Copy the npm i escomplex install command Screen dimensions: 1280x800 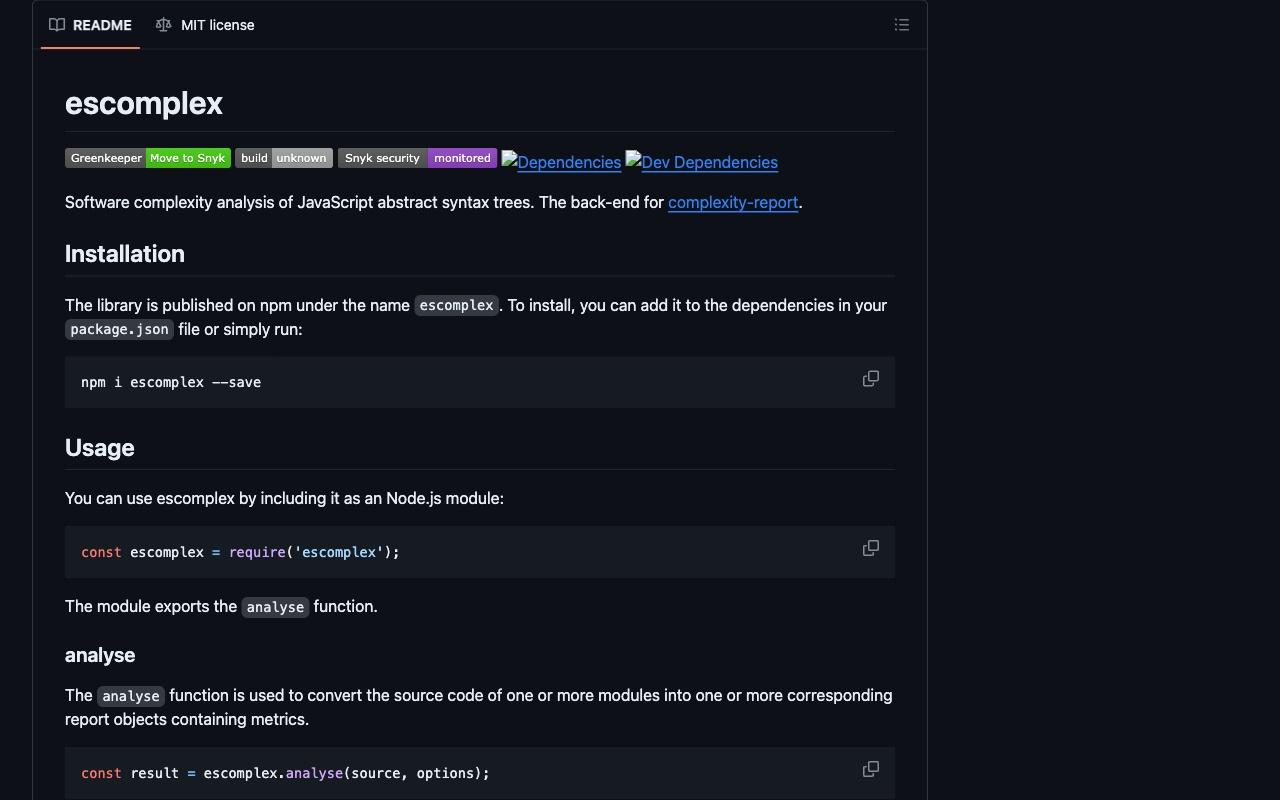pyautogui.click(x=871, y=379)
